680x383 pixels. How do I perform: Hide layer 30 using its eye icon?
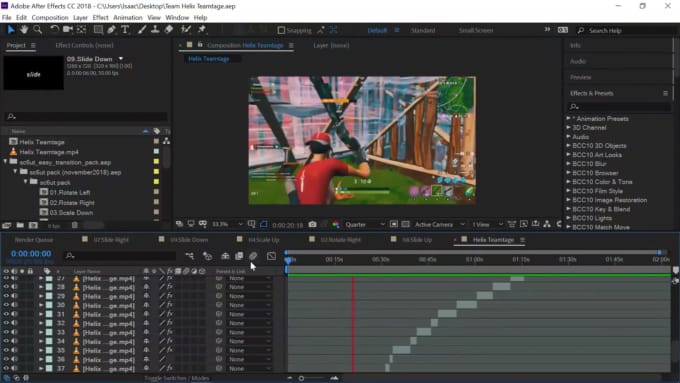[6, 305]
